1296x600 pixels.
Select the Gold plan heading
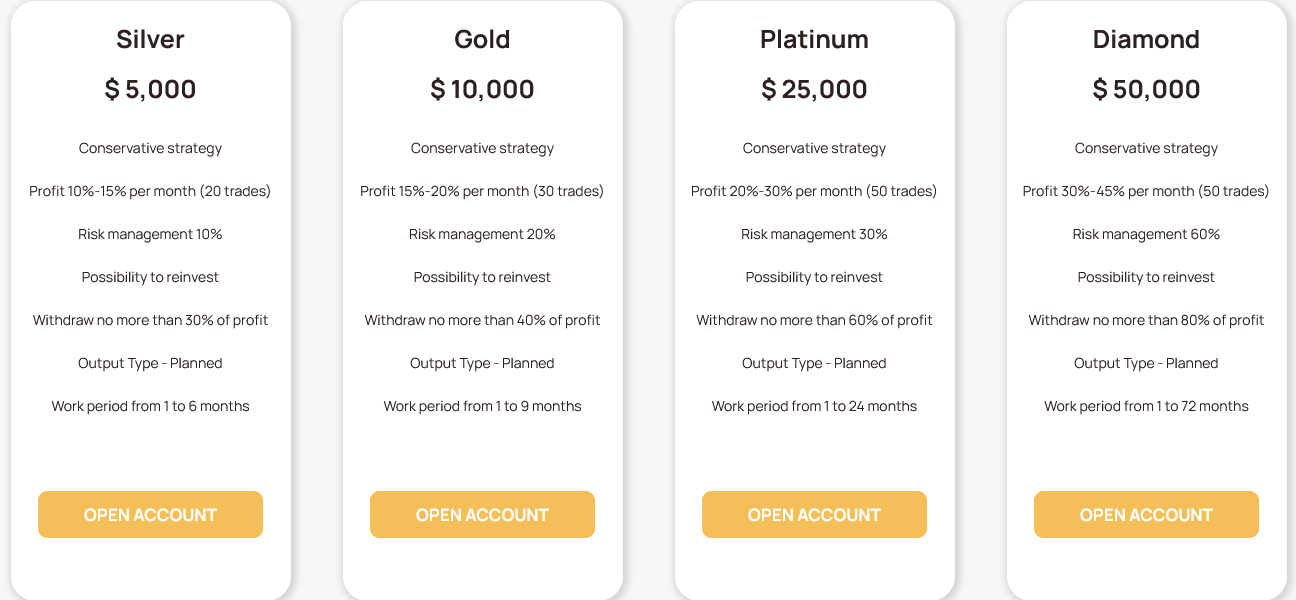482,39
